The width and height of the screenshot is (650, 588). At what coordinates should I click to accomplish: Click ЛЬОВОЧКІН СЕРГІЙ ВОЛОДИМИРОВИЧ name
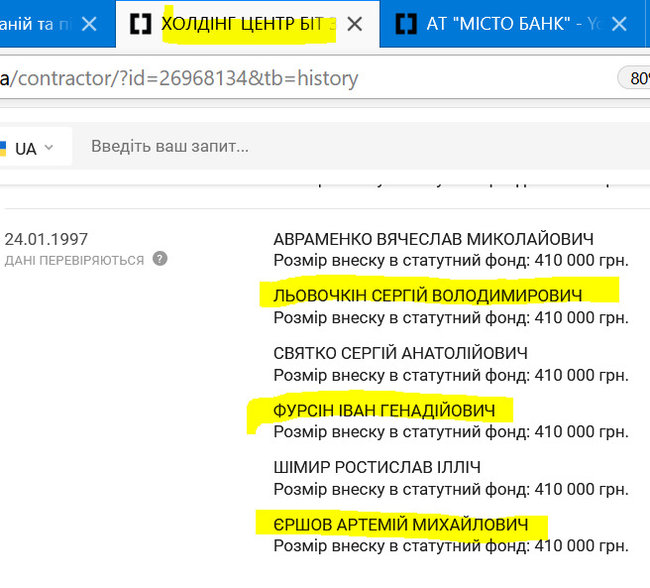428,296
